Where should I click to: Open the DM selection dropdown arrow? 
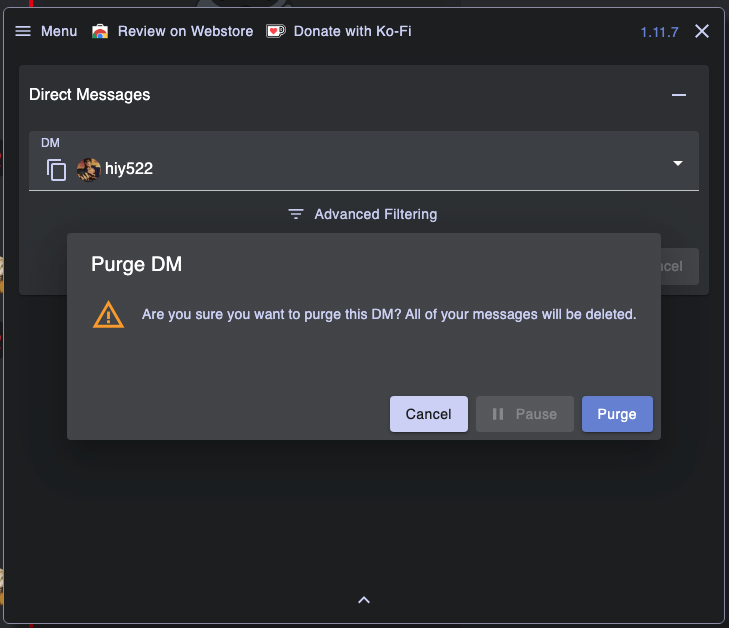[678, 163]
